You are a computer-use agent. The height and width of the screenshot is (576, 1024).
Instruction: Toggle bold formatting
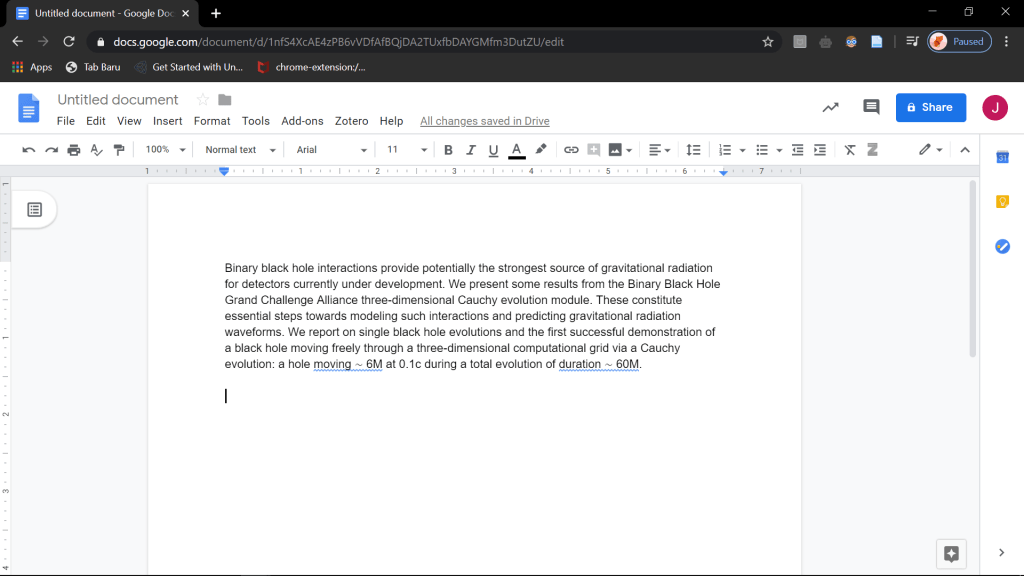(448, 150)
